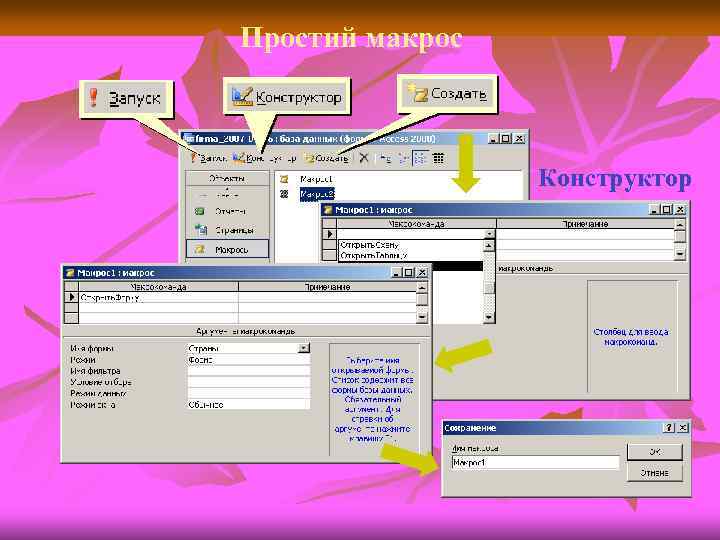Open Отчеты in the Objects sidebar
The image size is (720, 540).
[230, 211]
